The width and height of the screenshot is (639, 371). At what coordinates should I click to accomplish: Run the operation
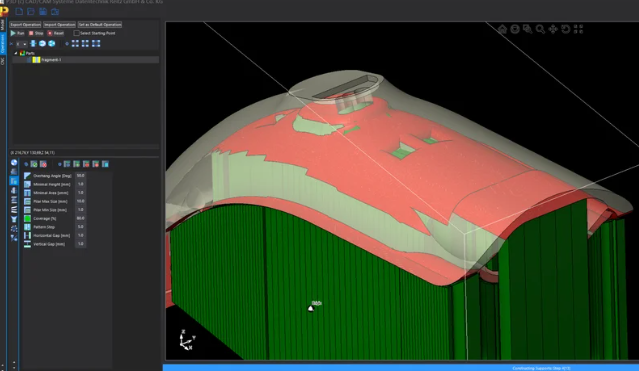coord(18,33)
